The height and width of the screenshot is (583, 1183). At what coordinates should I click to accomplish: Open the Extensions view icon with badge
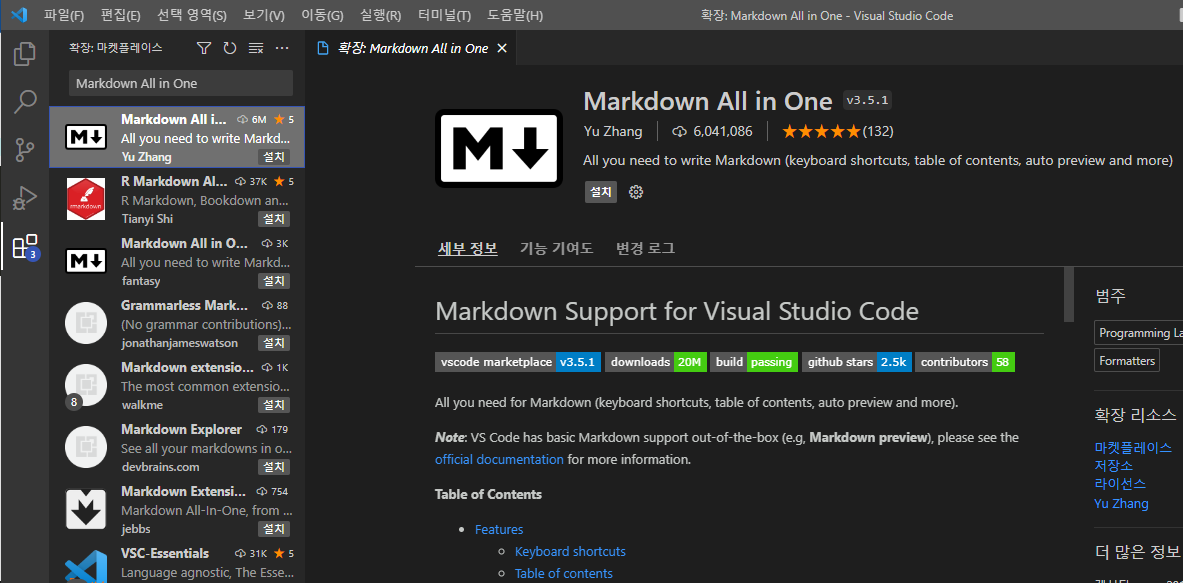tap(25, 247)
